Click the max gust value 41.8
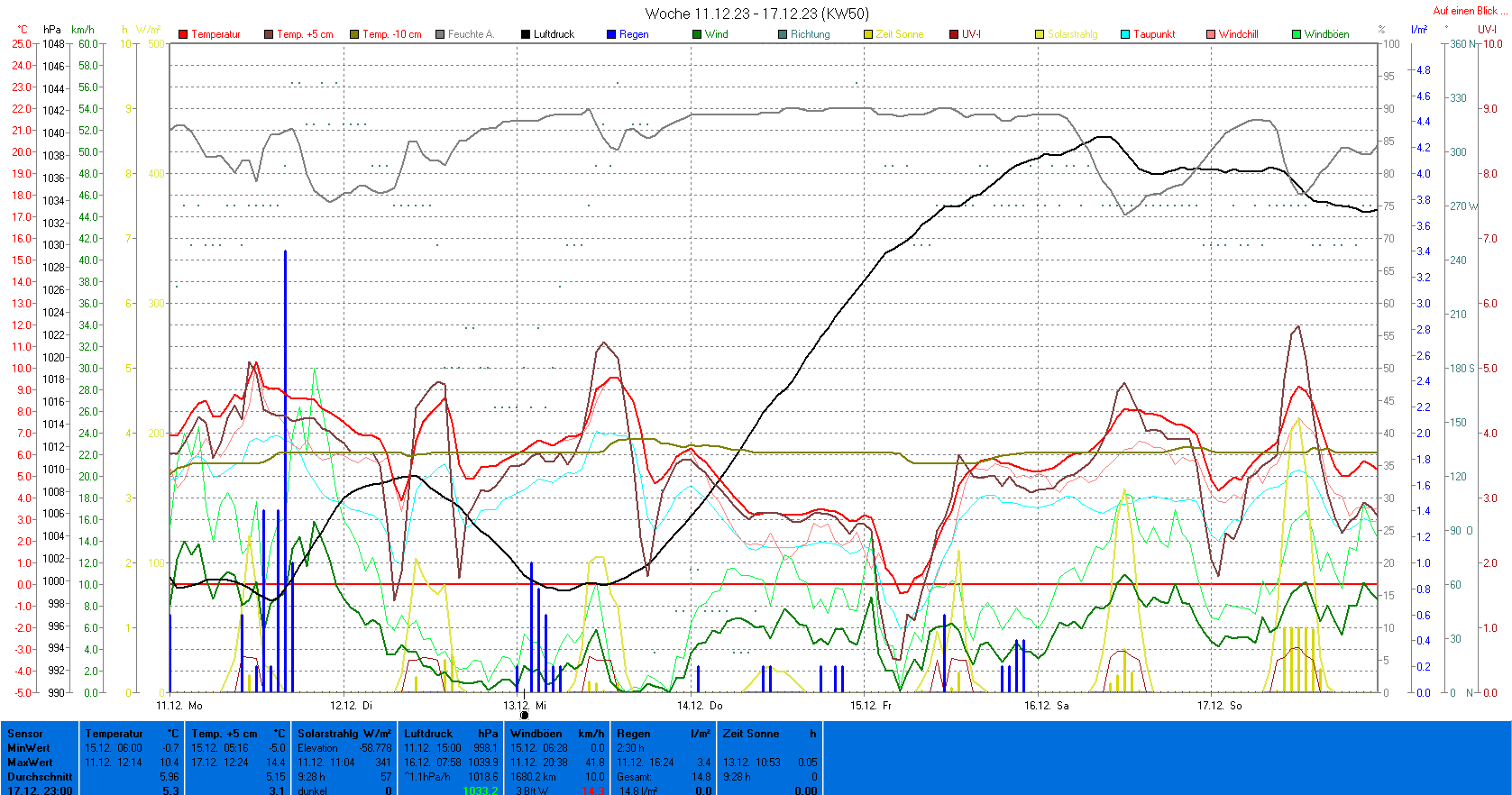Image resolution: width=1512 pixels, height=795 pixels. click(595, 763)
